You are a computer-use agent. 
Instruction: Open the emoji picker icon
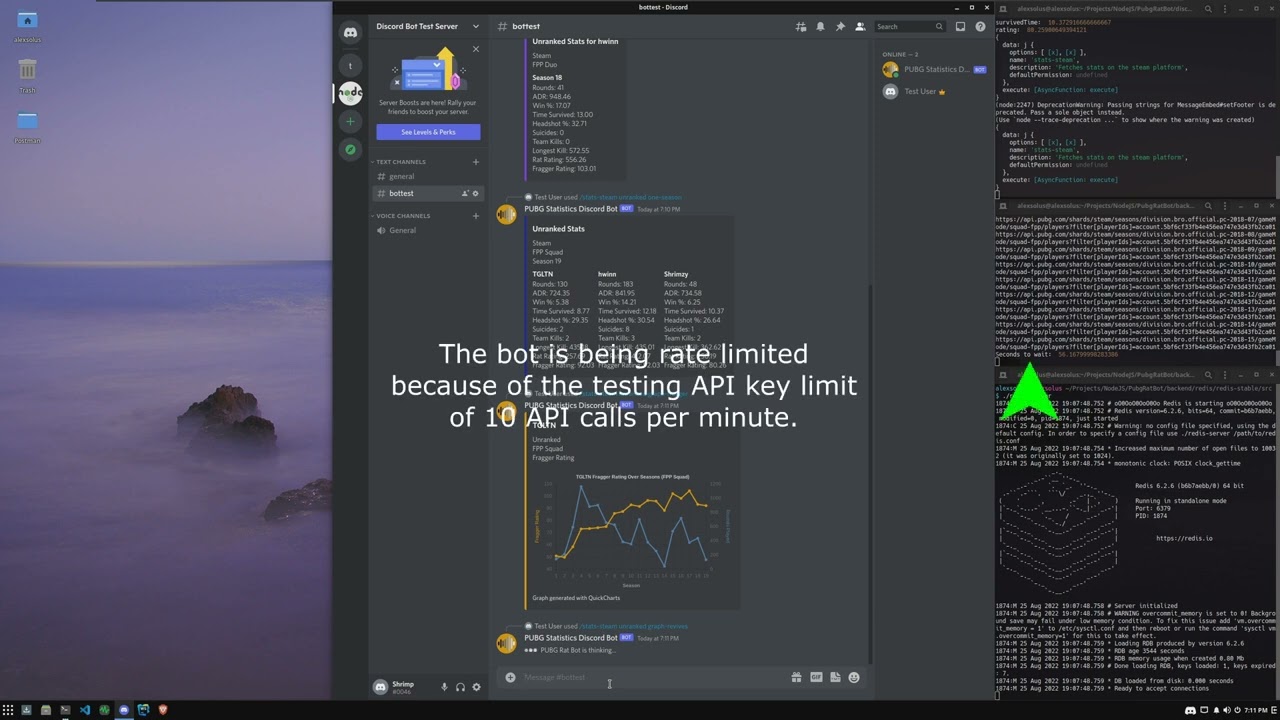pyautogui.click(x=854, y=677)
